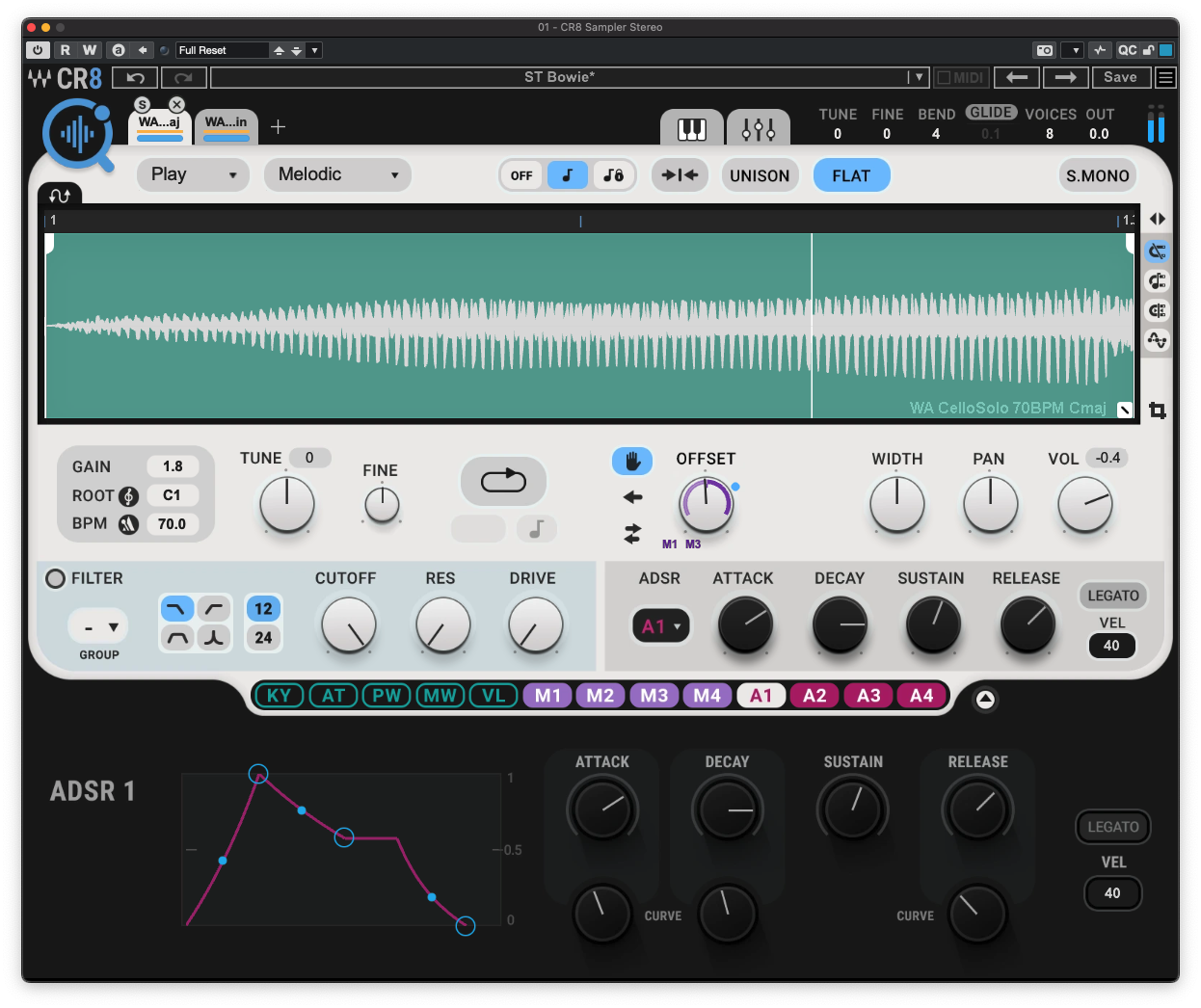
Task: Select the back-and-forth direction icon
Action: coord(632,533)
